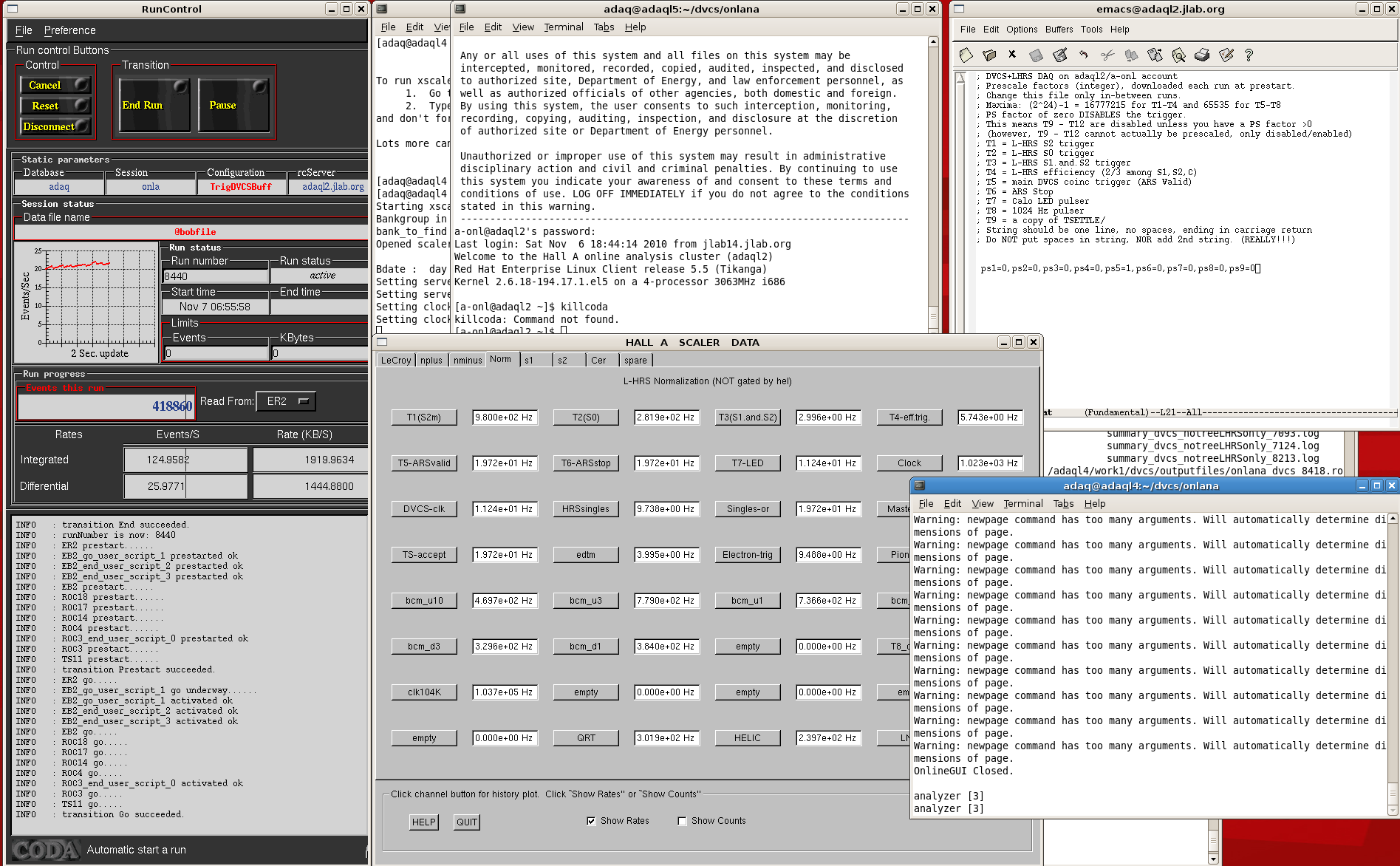Open Preference menu in RunControl
Image resolution: width=1400 pixels, height=866 pixels.
(x=69, y=30)
